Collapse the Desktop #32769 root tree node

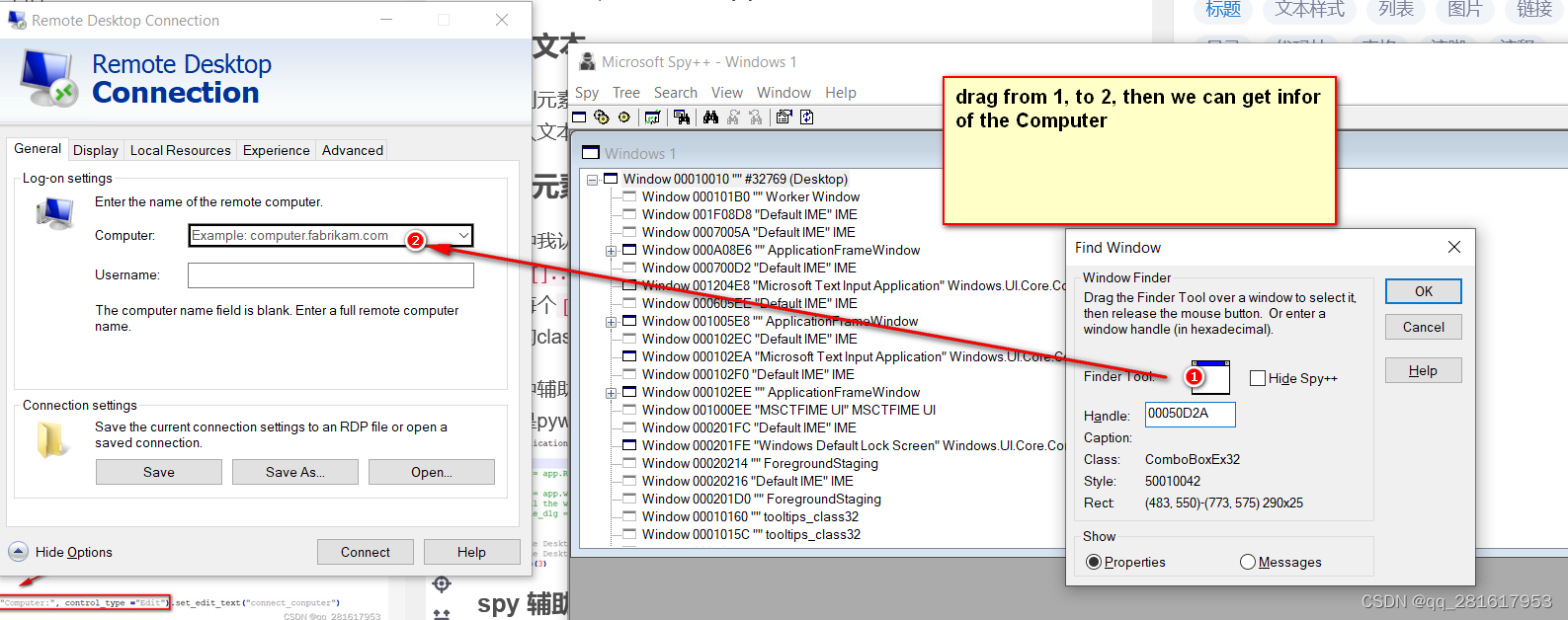(593, 180)
